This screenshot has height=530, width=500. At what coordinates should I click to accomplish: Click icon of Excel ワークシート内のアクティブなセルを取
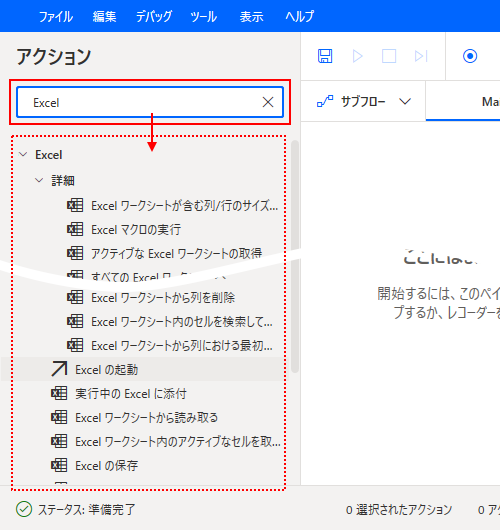point(59,441)
